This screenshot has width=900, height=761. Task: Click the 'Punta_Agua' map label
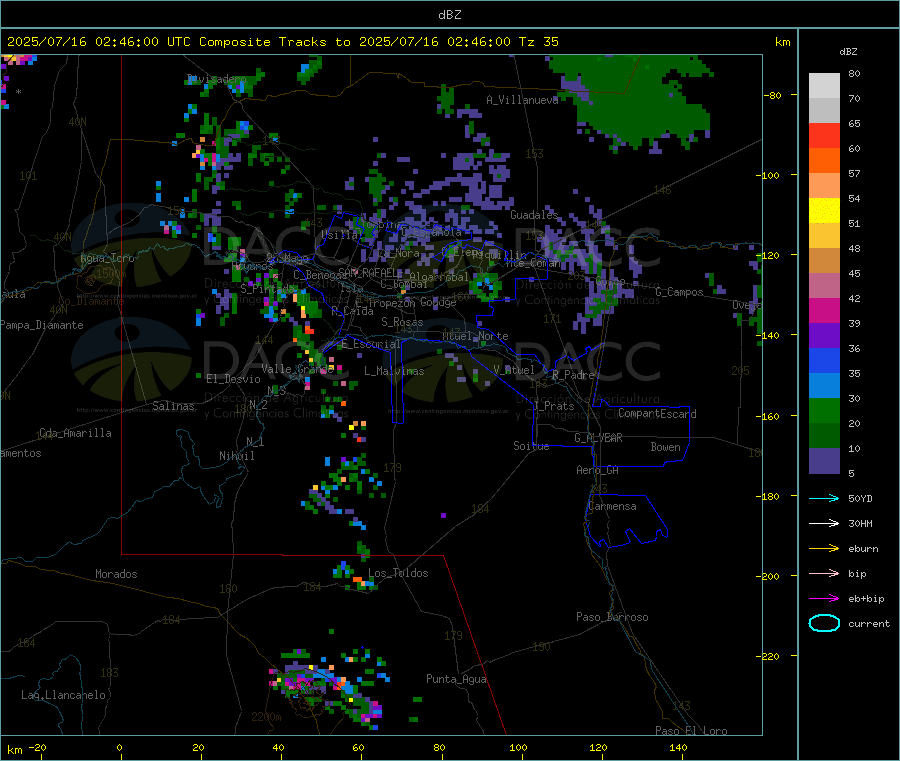click(x=456, y=679)
